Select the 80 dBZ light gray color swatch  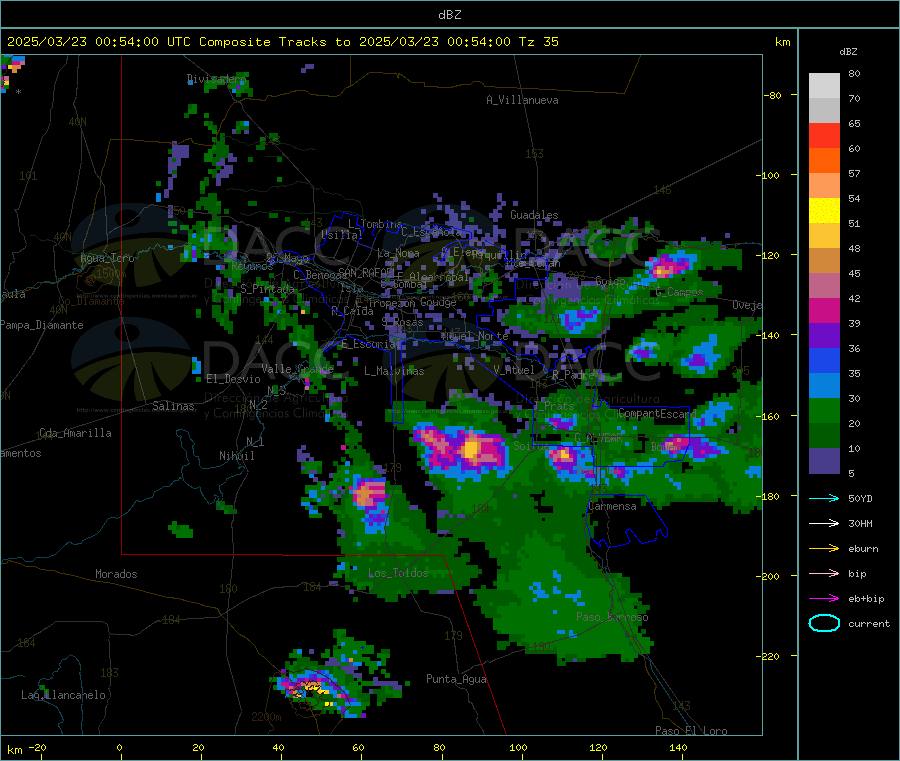click(x=824, y=86)
